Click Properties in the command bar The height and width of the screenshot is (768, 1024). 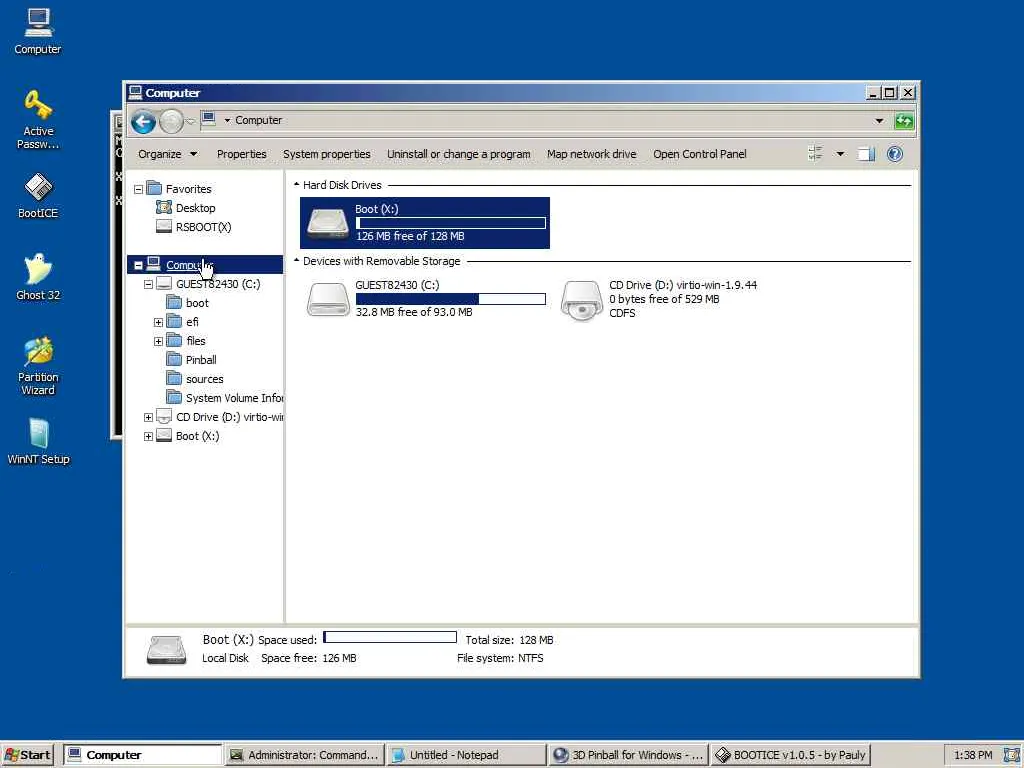(242, 154)
